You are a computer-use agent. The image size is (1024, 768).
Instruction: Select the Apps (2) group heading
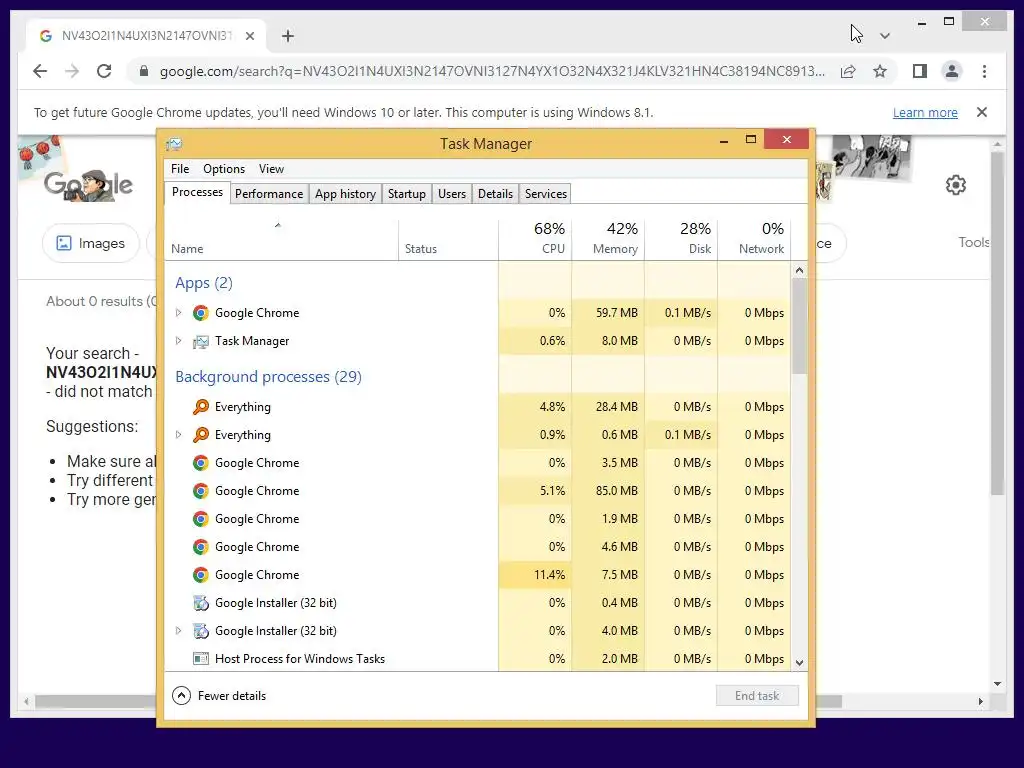coord(204,283)
